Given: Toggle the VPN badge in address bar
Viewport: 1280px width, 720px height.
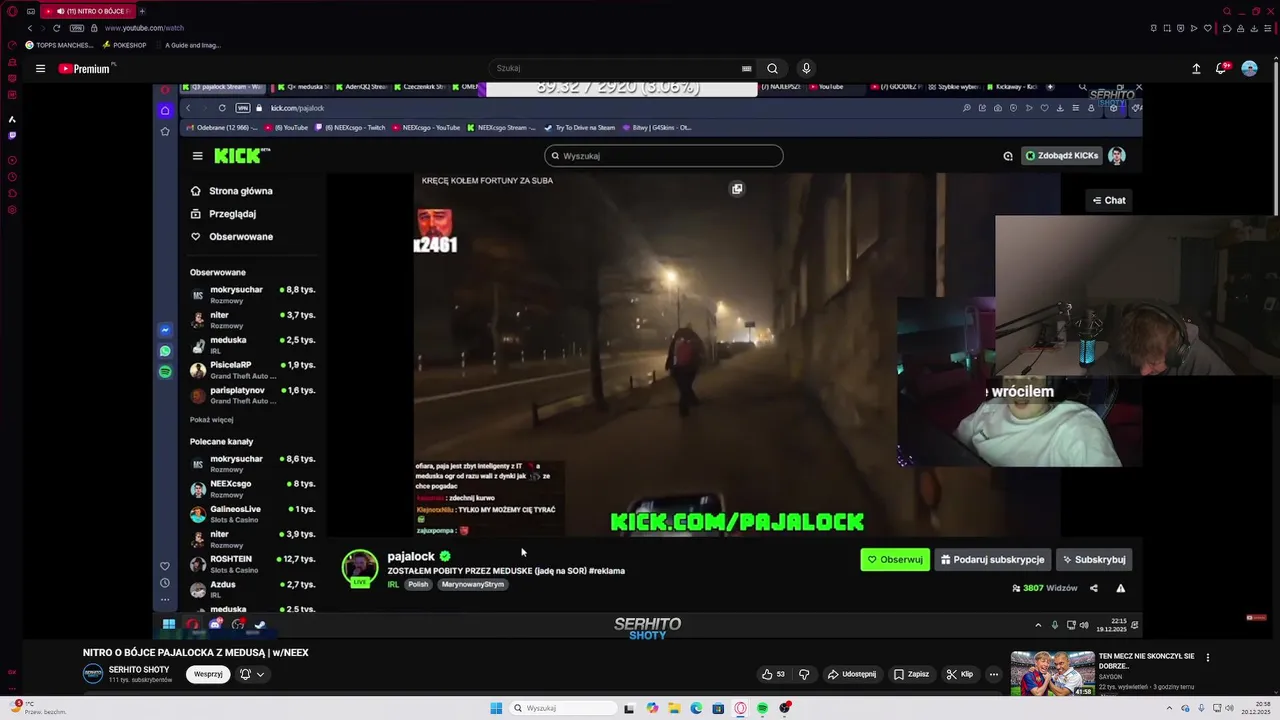Looking at the screenshot, I should [x=77, y=28].
